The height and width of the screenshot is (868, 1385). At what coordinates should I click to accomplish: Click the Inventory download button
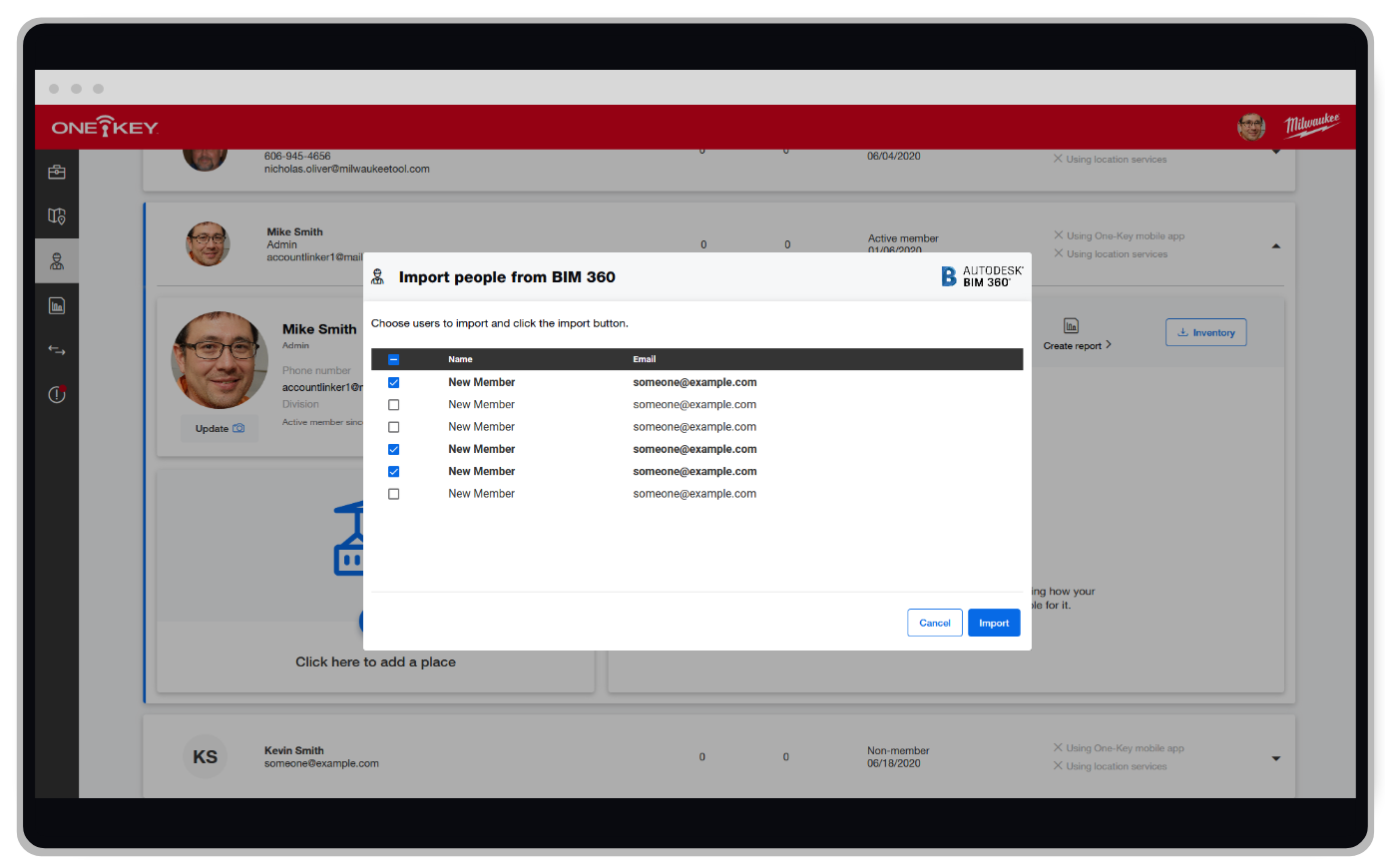[x=1205, y=332]
